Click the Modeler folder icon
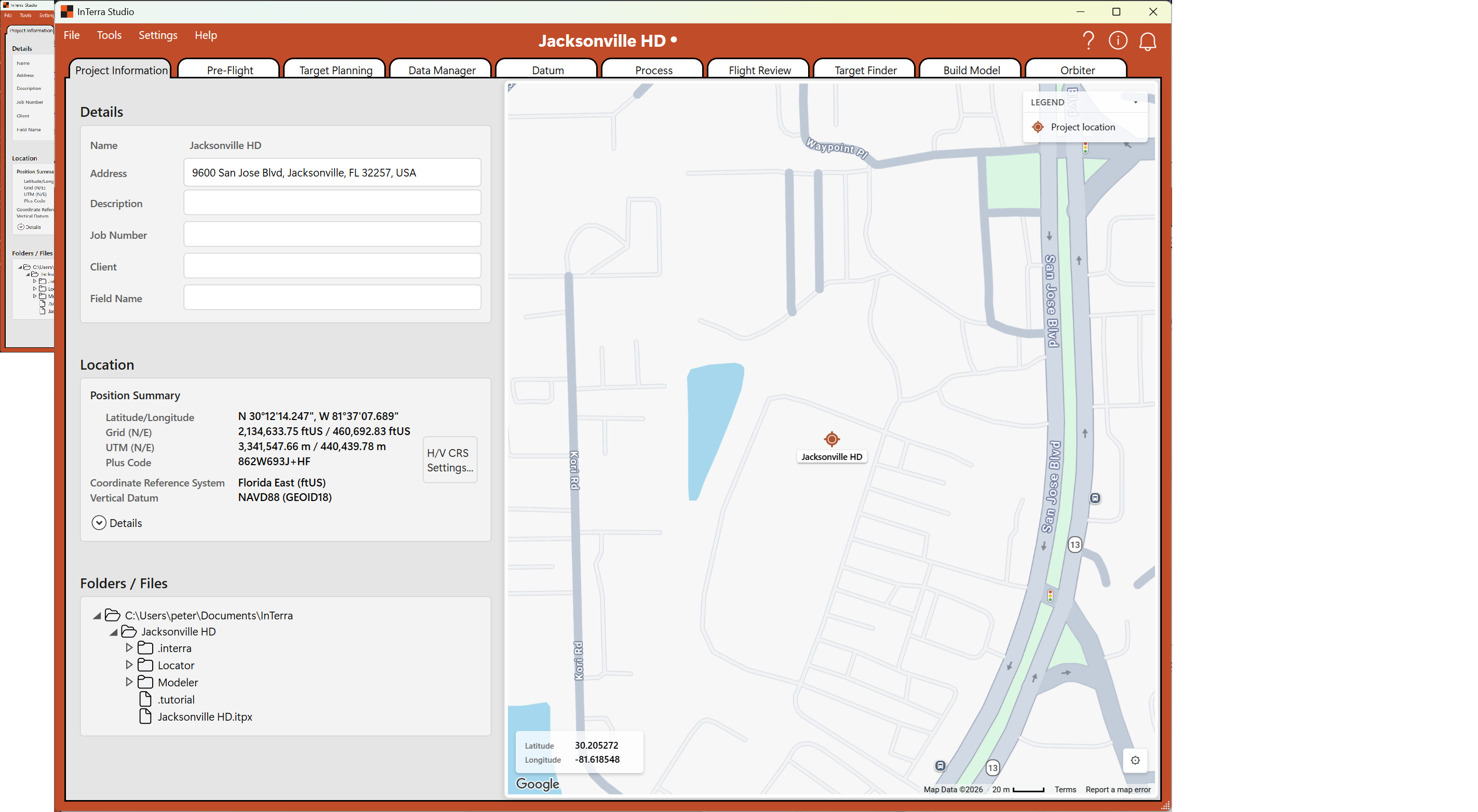Screen dimensions: 1478x812 145,682
